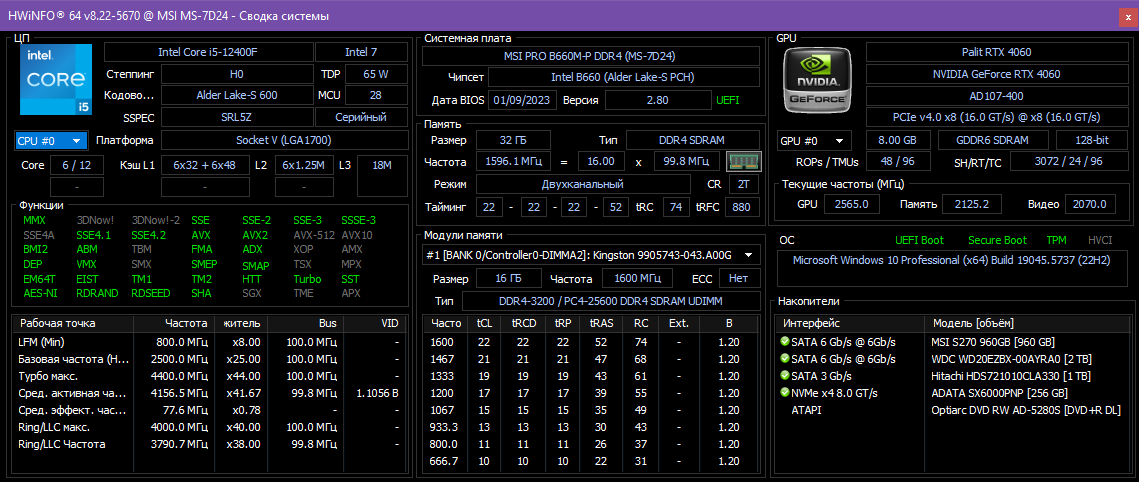Click the Intel Core i5 logo
1139x482 pixels.
(56, 79)
